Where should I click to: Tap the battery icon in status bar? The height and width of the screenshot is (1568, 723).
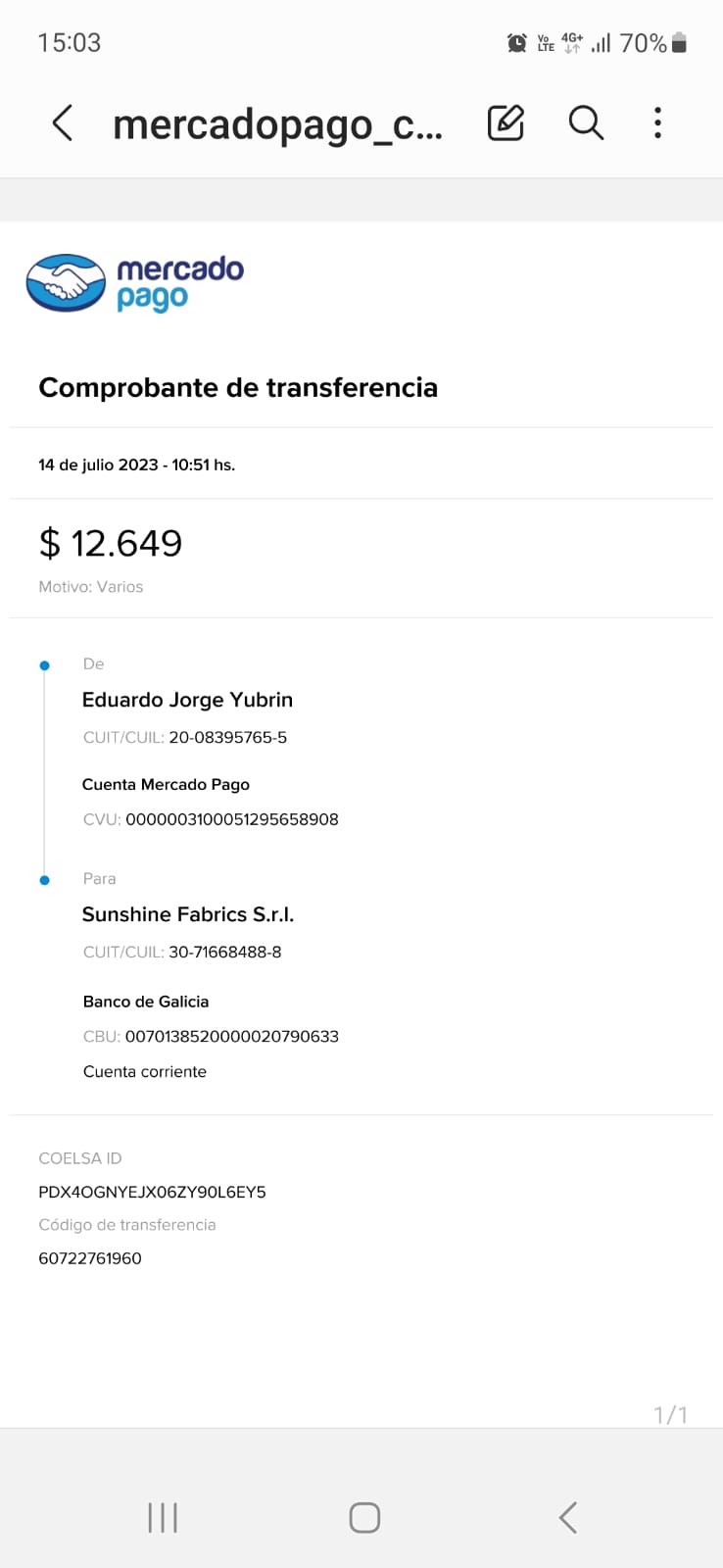(x=680, y=43)
